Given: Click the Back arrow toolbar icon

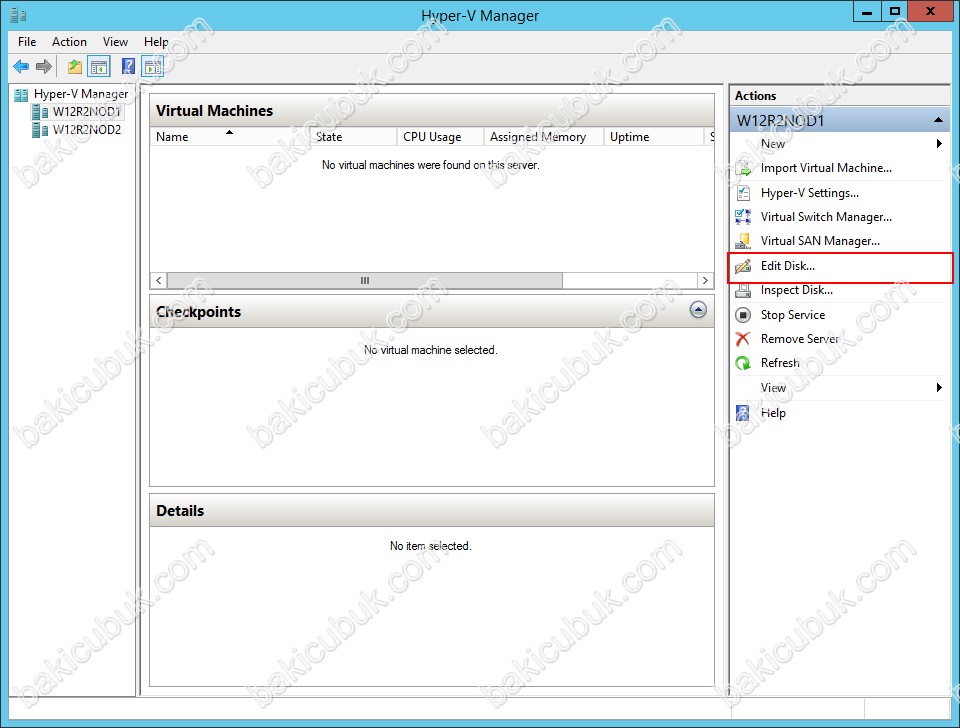Looking at the screenshot, I should (21, 66).
